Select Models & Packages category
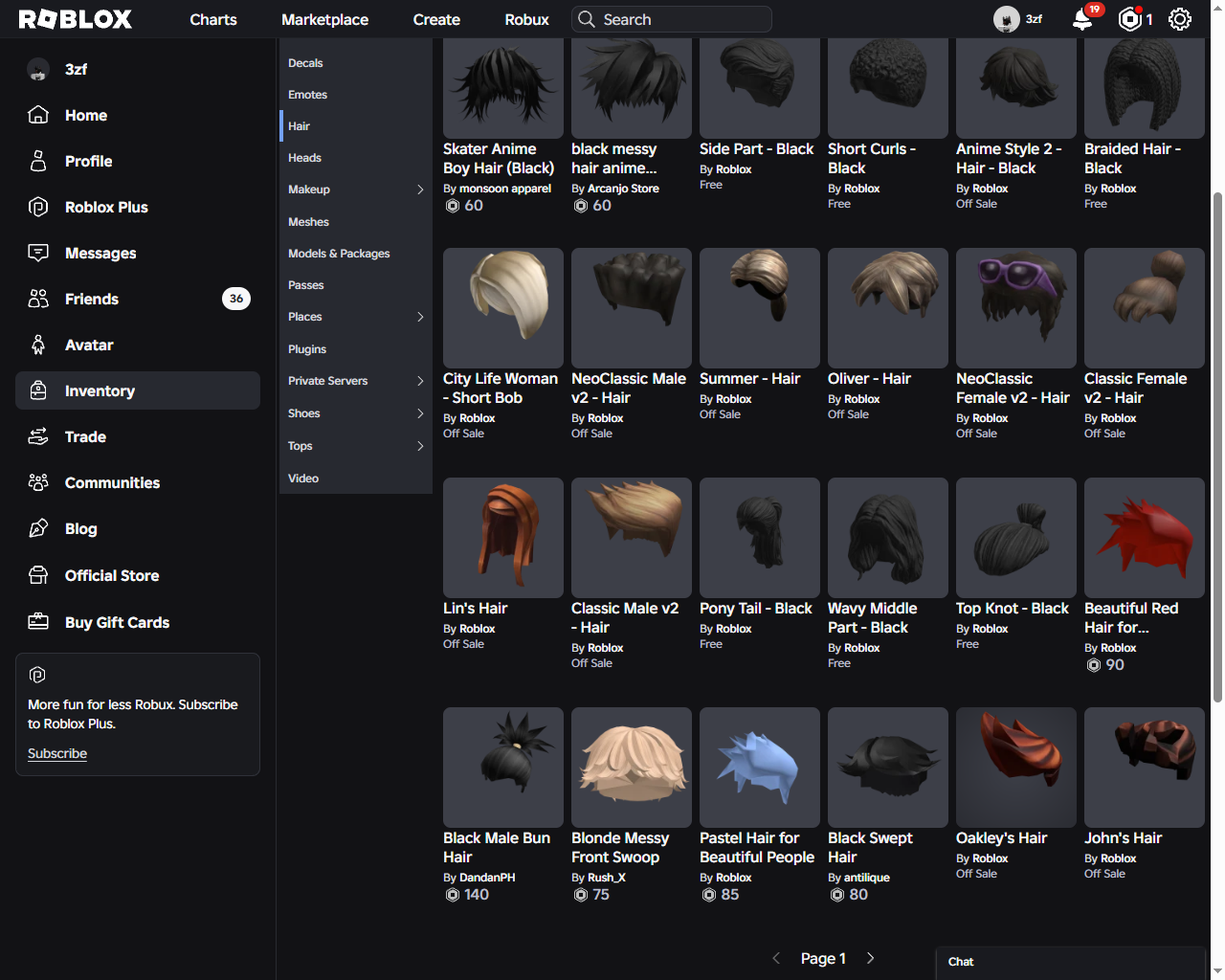 [356, 254]
